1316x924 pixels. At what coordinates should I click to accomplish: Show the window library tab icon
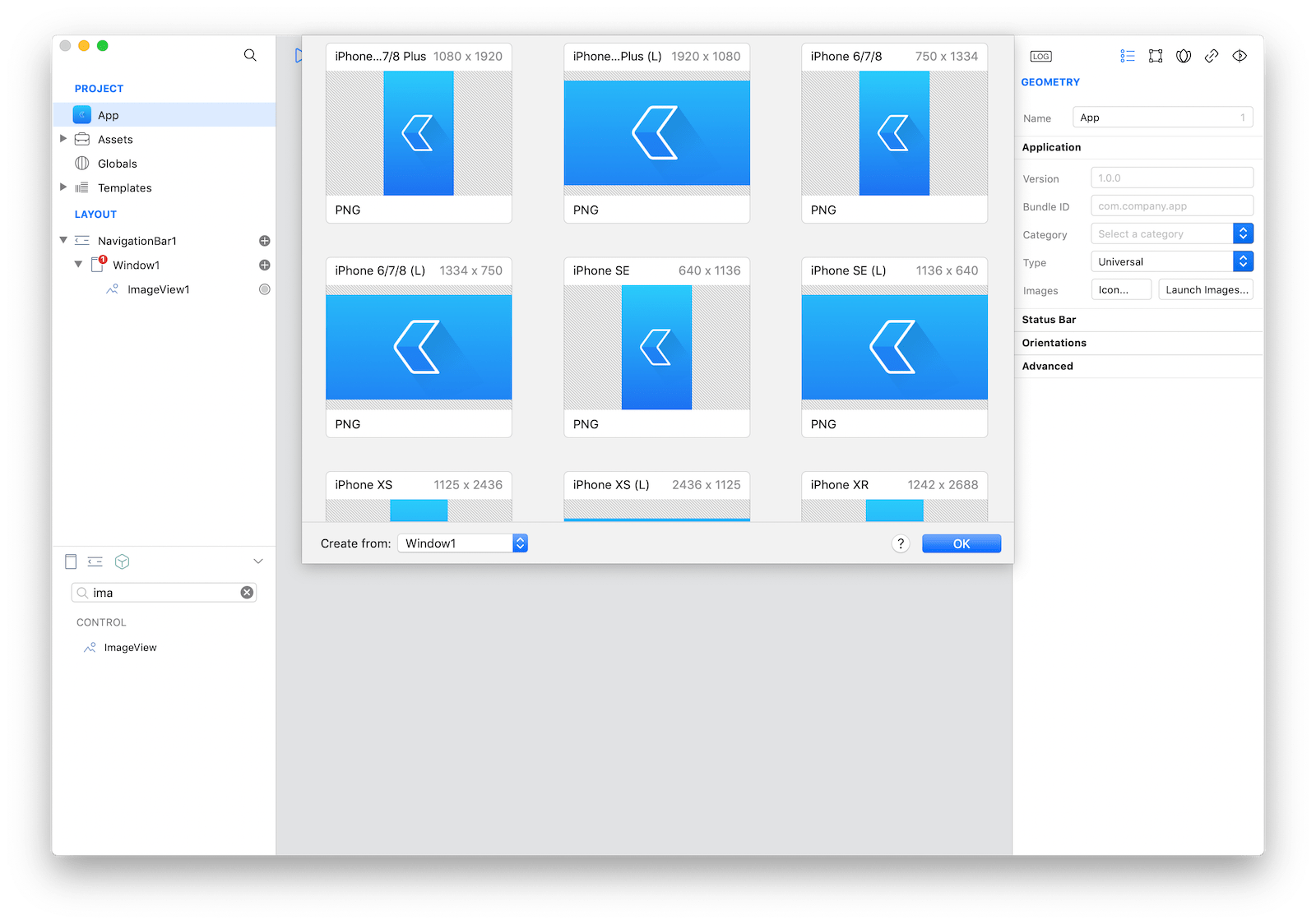pyautogui.click(x=71, y=561)
